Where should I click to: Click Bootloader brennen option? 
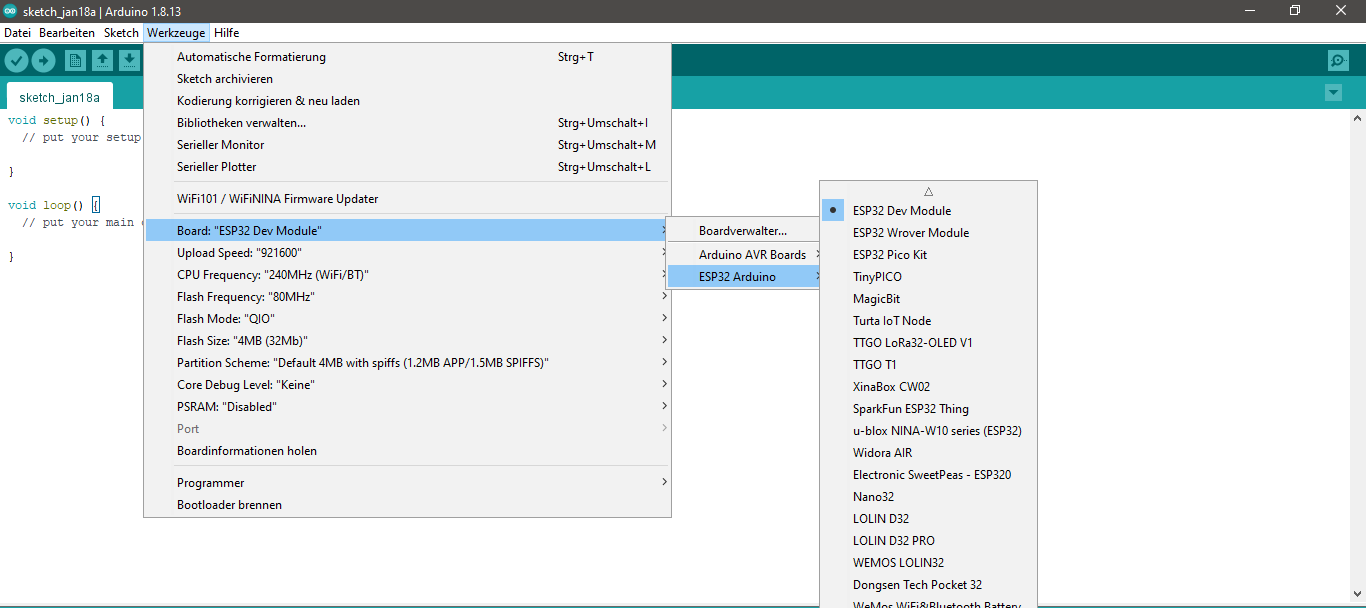click(x=227, y=505)
